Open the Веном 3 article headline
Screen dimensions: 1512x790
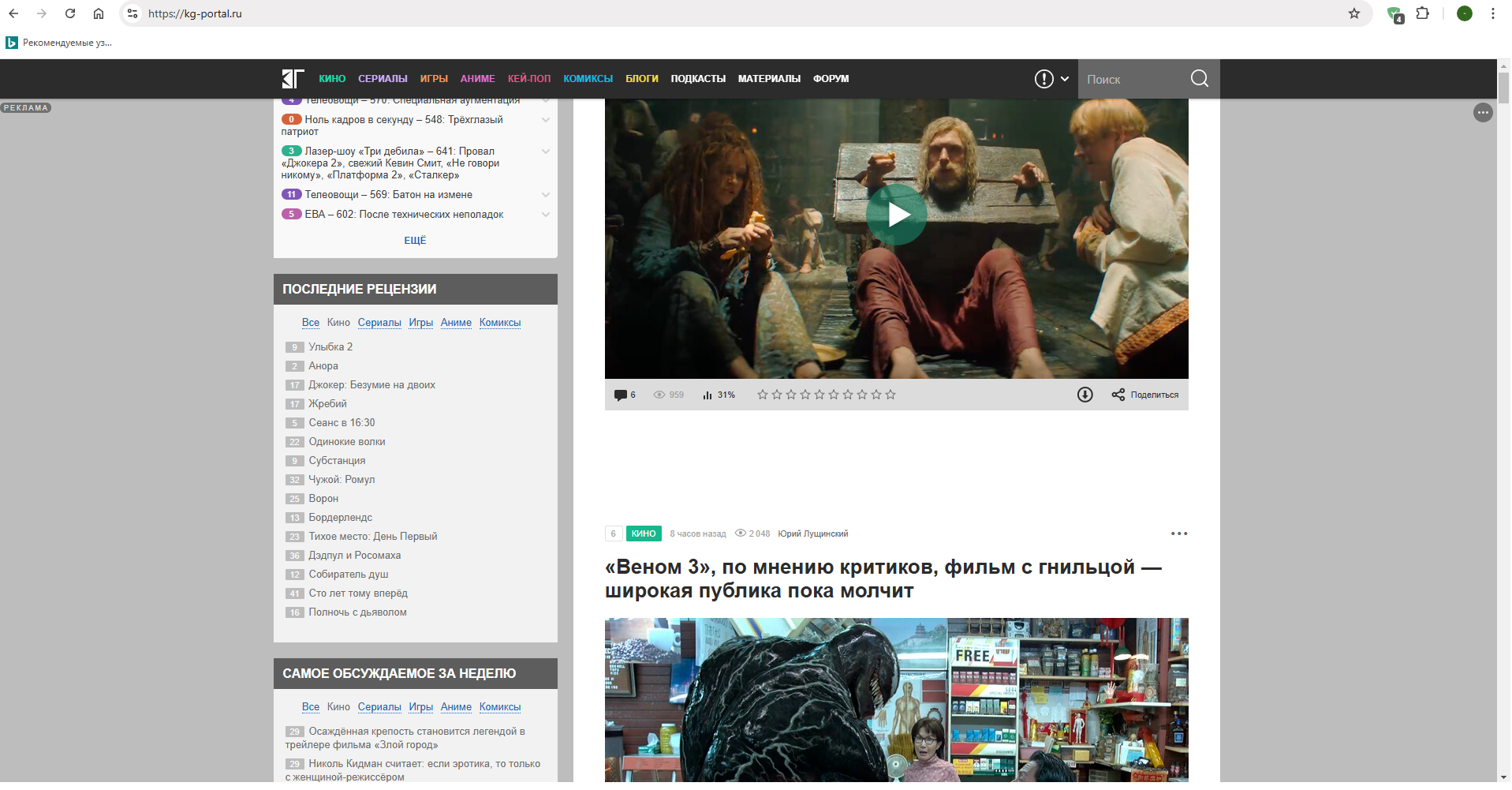click(x=883, y=578)
